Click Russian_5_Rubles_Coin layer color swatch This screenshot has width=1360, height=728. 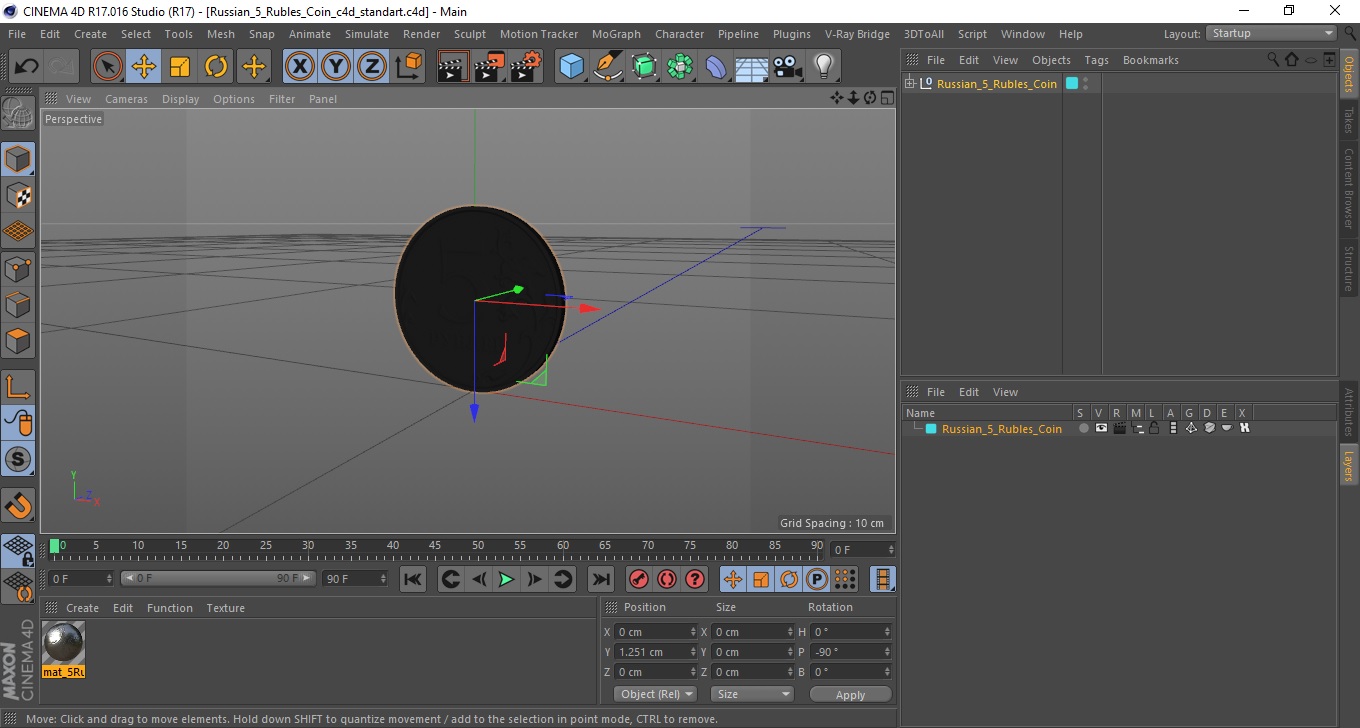(x=931, y=428)
